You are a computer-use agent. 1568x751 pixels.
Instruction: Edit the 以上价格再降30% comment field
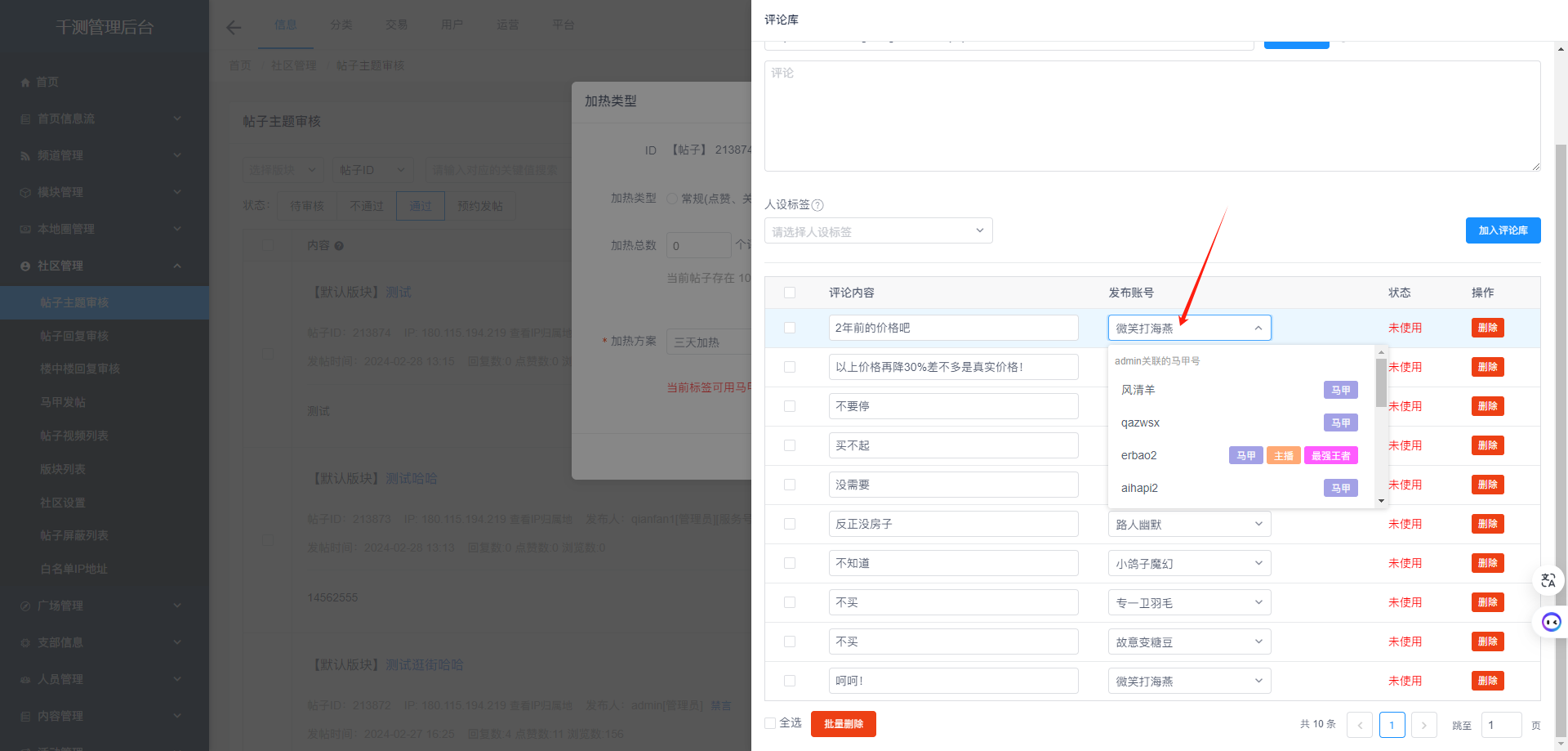953,367
